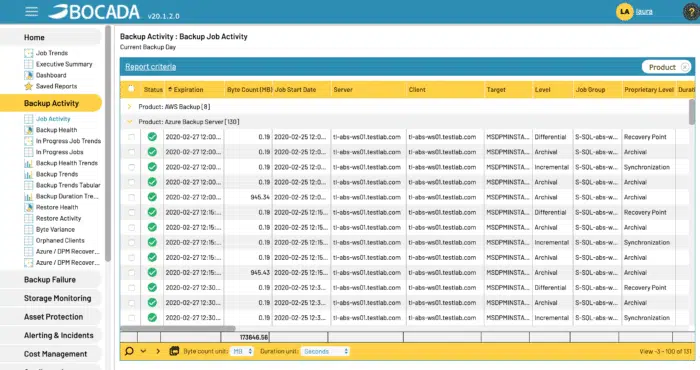Click the In Progress Job Trends icon
Image resolution: width=700 pixels, height=370 pixels.
29,141
